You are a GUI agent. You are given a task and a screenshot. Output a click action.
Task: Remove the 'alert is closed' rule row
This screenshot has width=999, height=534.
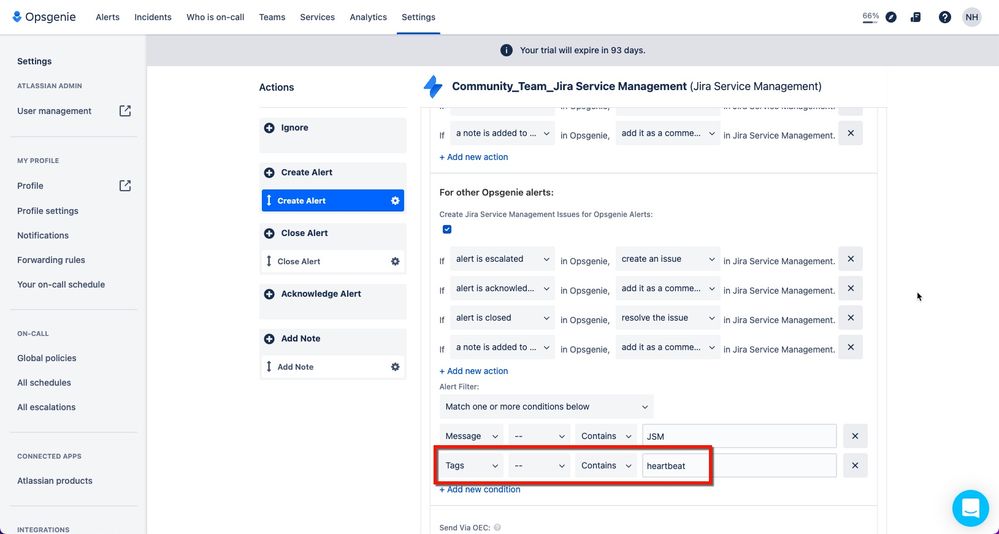point(851,318)
